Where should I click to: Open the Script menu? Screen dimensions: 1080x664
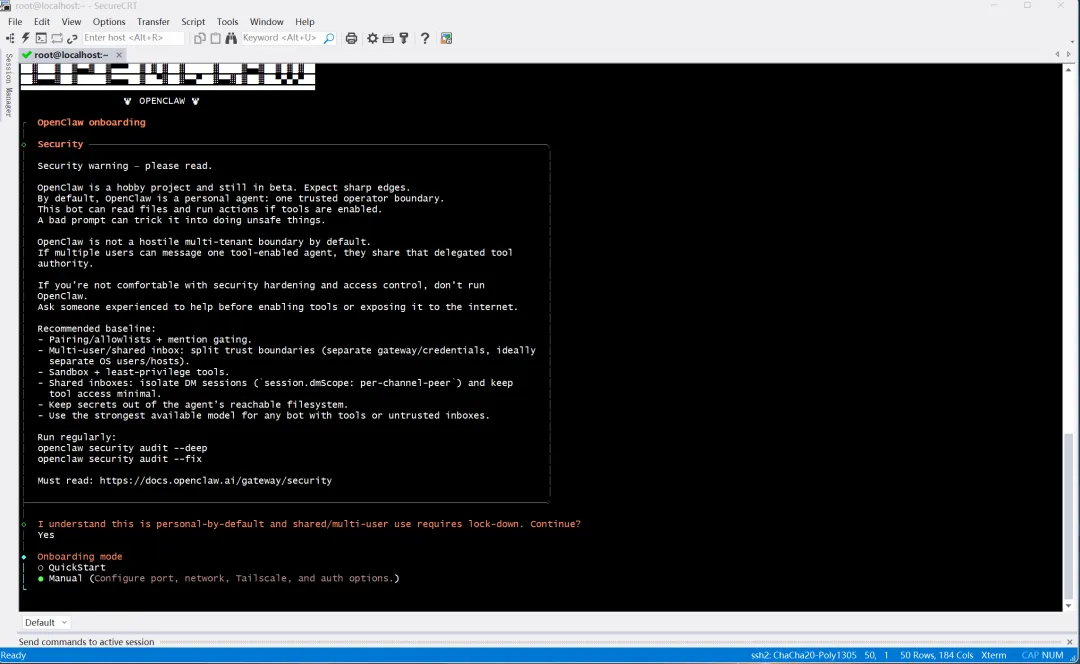[x=193, y=21]
